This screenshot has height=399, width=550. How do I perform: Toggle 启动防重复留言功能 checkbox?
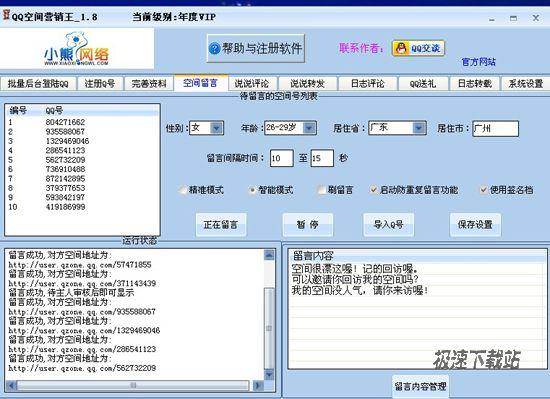pyautogui.click(x=373, y=190)
